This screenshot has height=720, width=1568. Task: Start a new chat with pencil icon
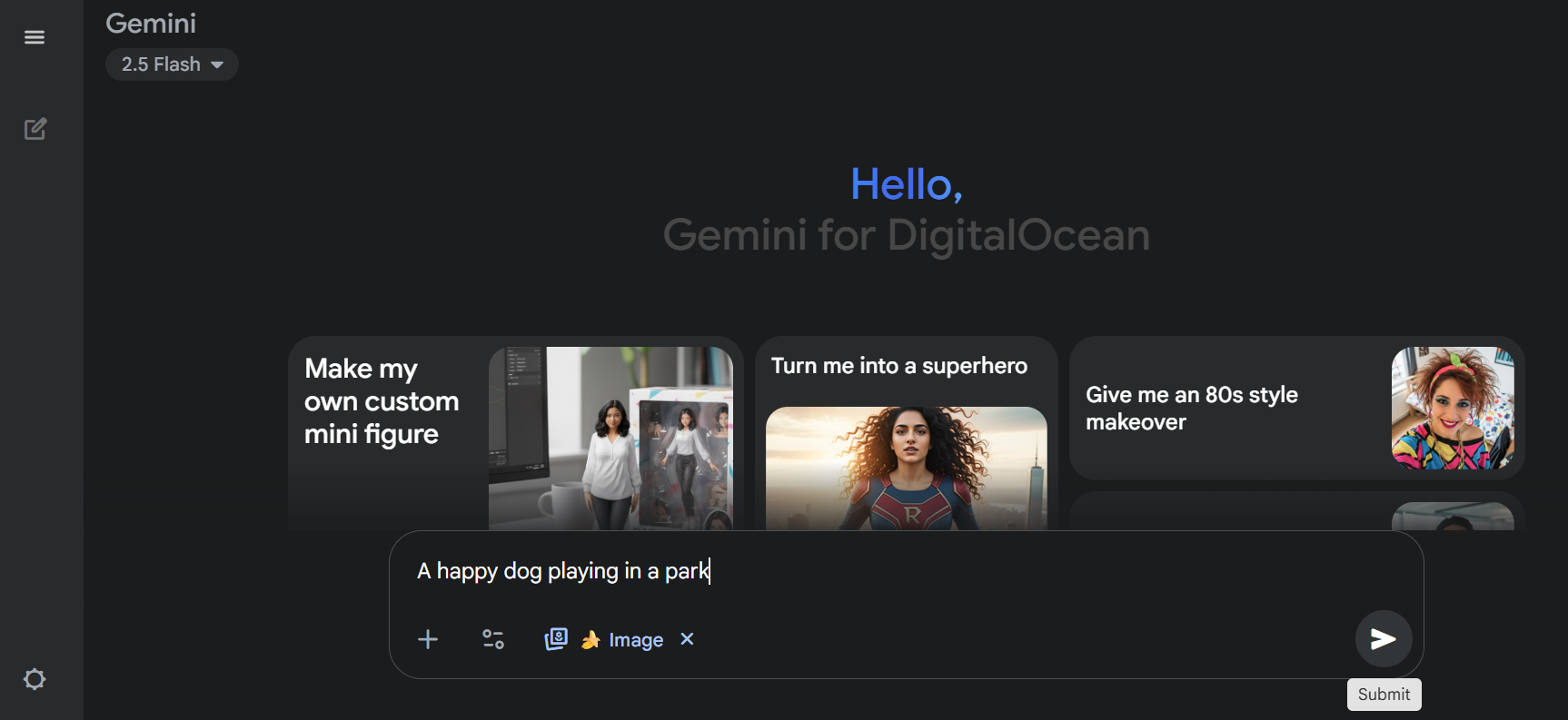(35, 129)
